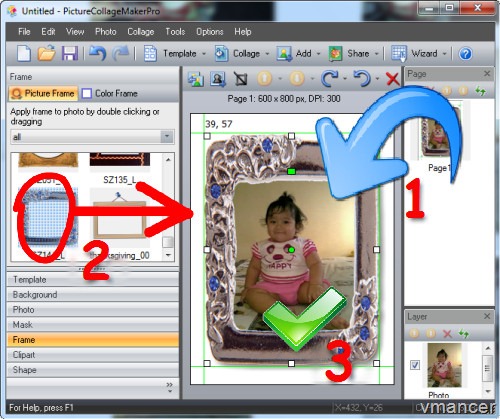Move layer down in the Layer panel
Screen dimensions: 500x419
point(430,333)
